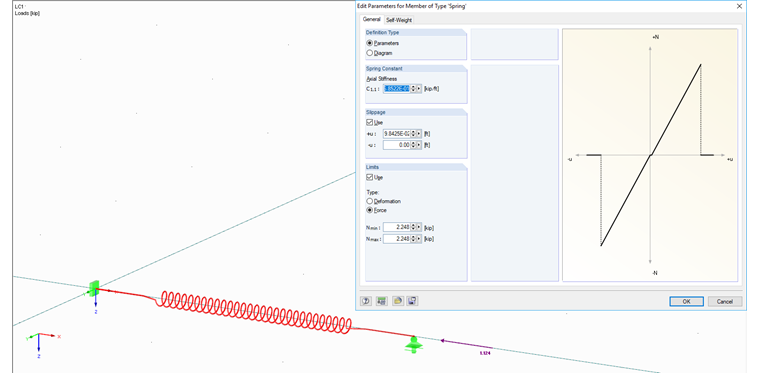Close the Edit Parameters dialog with X
760x373 pixels.
pyautogui.click(x=739, y=6)
